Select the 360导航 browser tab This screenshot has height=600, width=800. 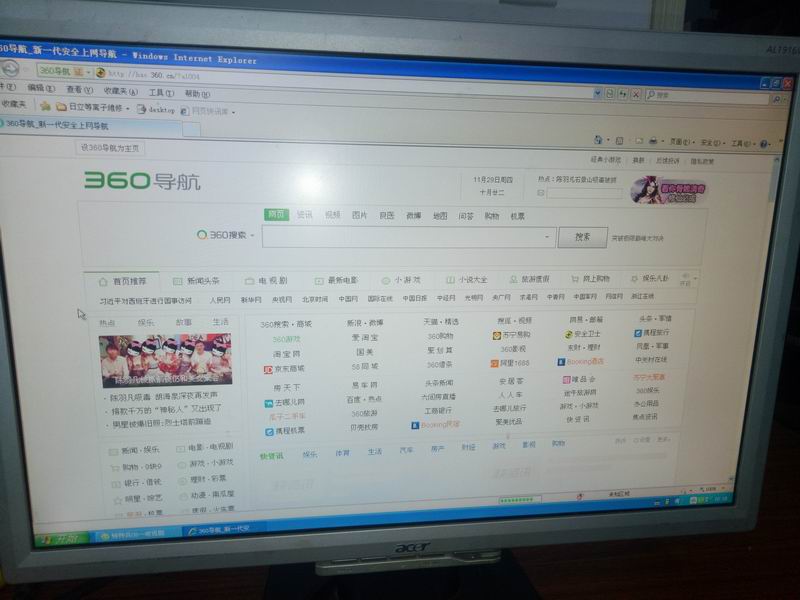tap(89, 125)
